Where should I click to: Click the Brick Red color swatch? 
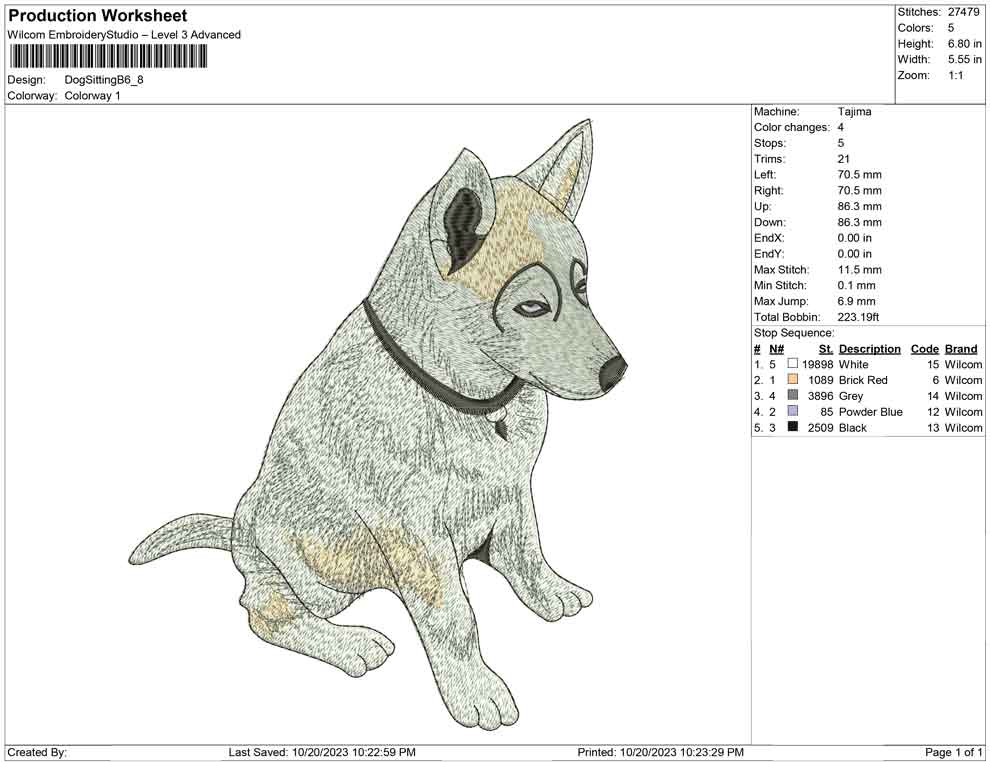click(x=792, y=379)
